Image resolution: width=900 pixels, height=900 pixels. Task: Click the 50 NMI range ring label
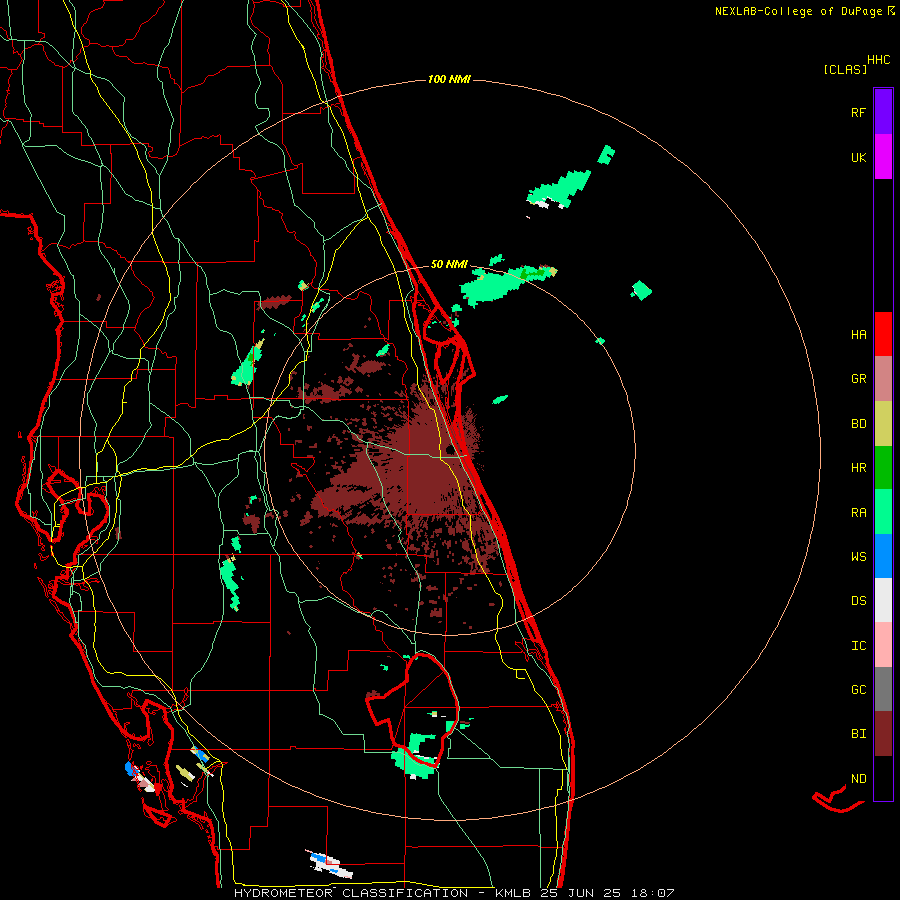(449, 264)
